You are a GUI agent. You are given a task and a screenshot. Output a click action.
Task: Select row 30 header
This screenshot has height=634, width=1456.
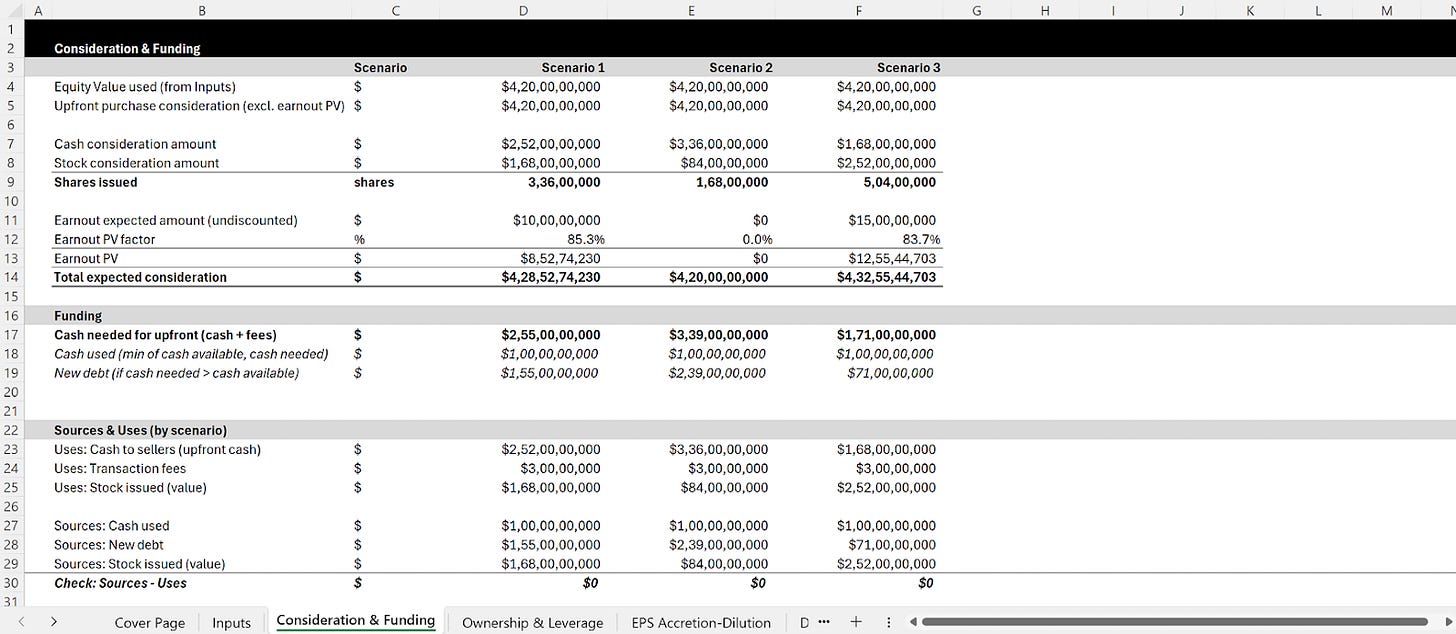coord(13,583)
